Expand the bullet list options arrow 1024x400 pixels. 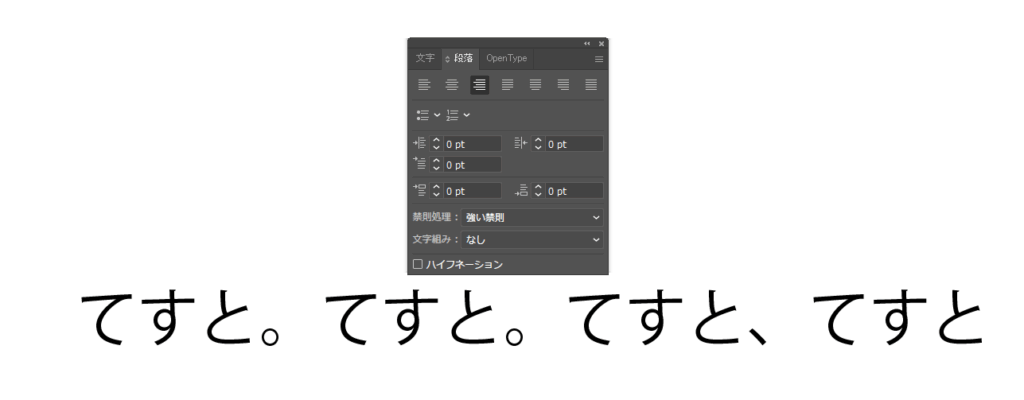[x=437, y=115]
